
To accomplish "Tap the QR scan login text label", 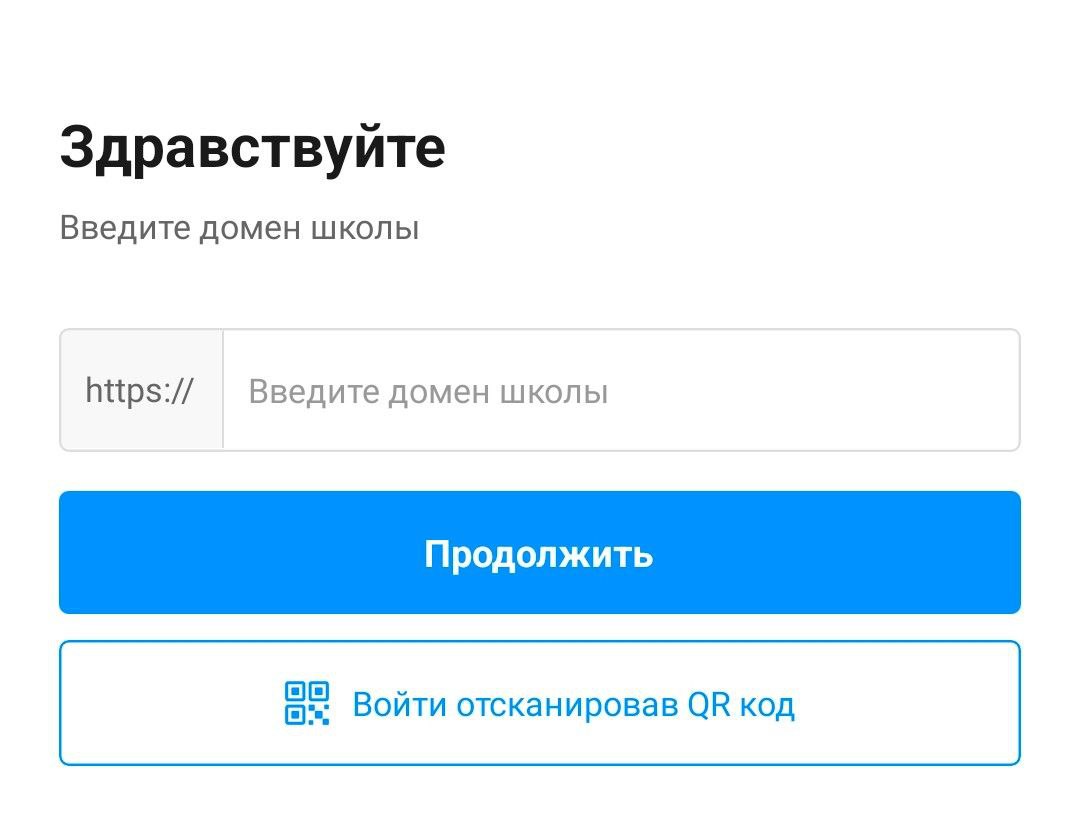I will [x=573, y=705].
